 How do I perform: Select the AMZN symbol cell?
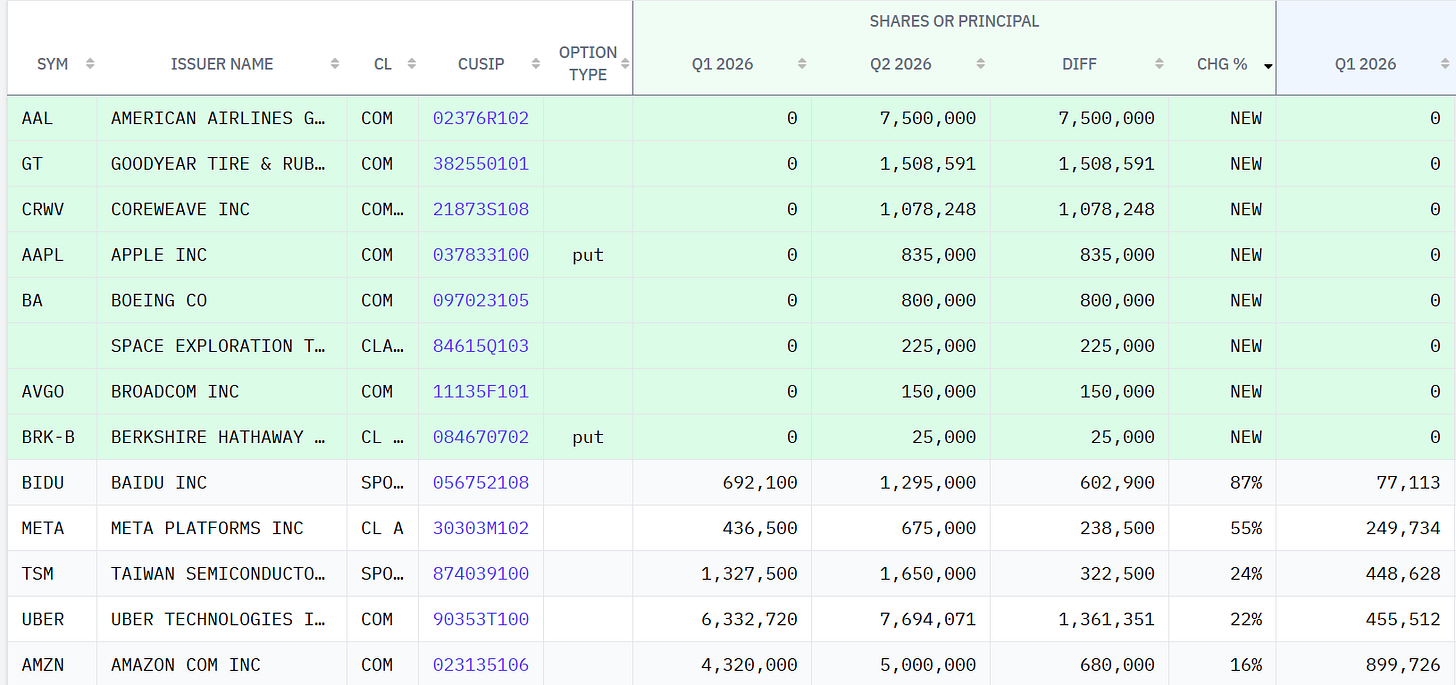pos(52,665)
